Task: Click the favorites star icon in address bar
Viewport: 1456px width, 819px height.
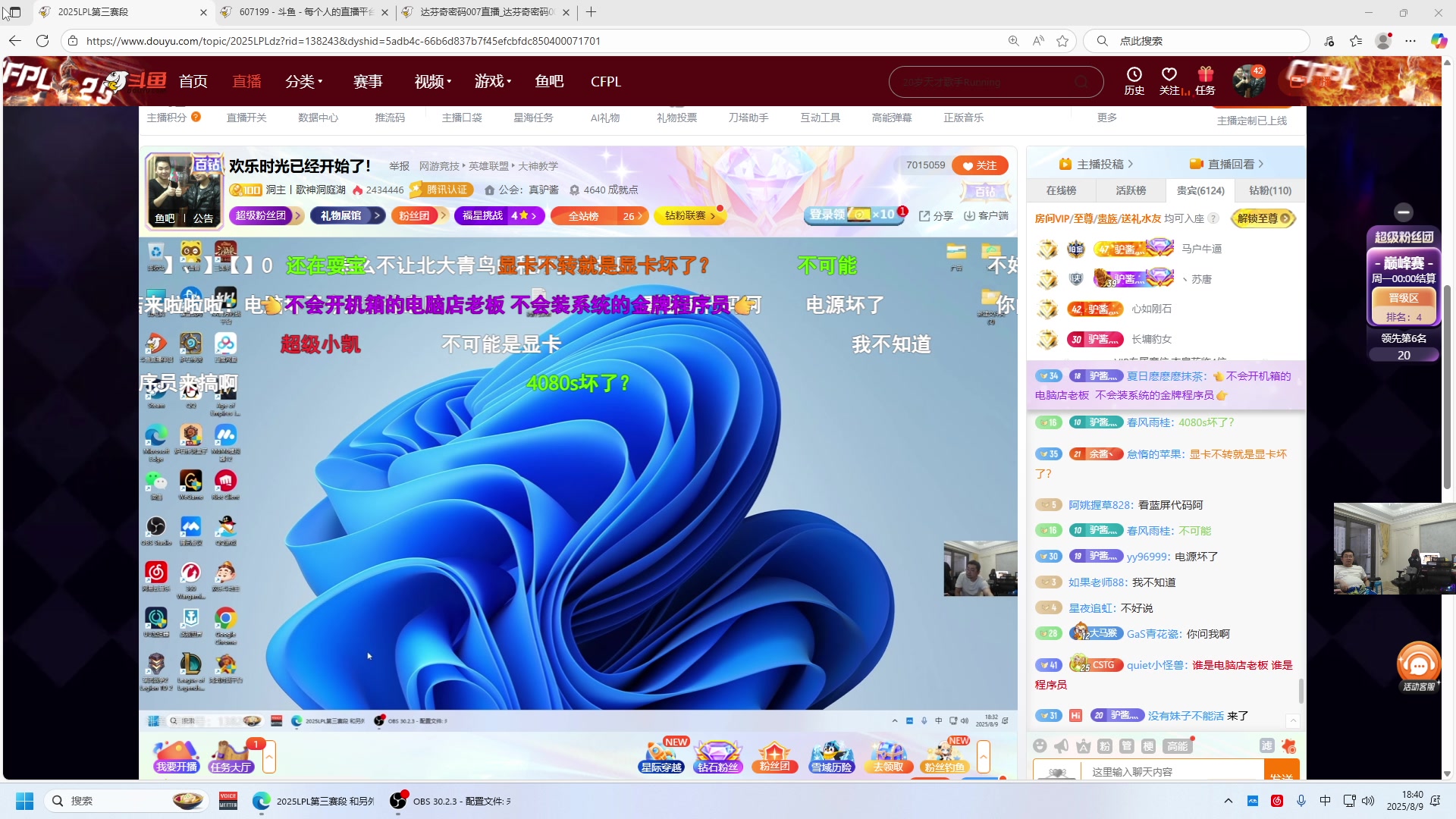Action: point(1062,41)
